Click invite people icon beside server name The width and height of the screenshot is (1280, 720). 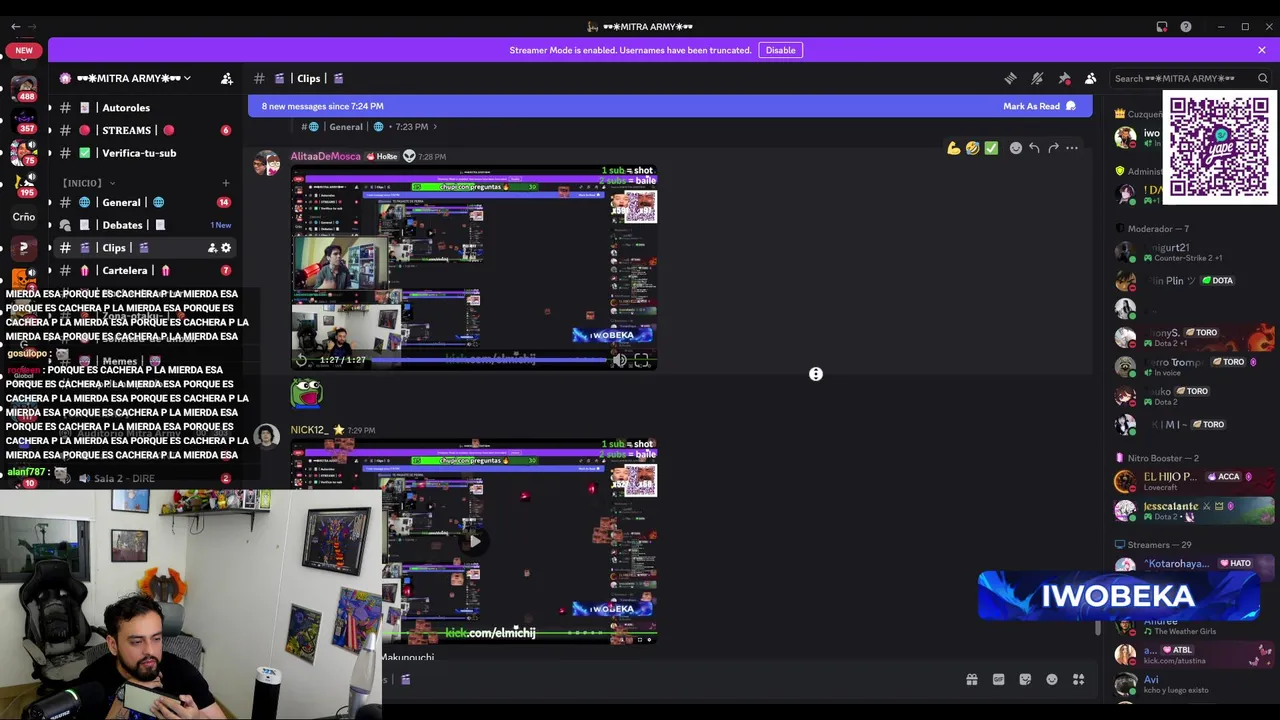tap(227, 78)
